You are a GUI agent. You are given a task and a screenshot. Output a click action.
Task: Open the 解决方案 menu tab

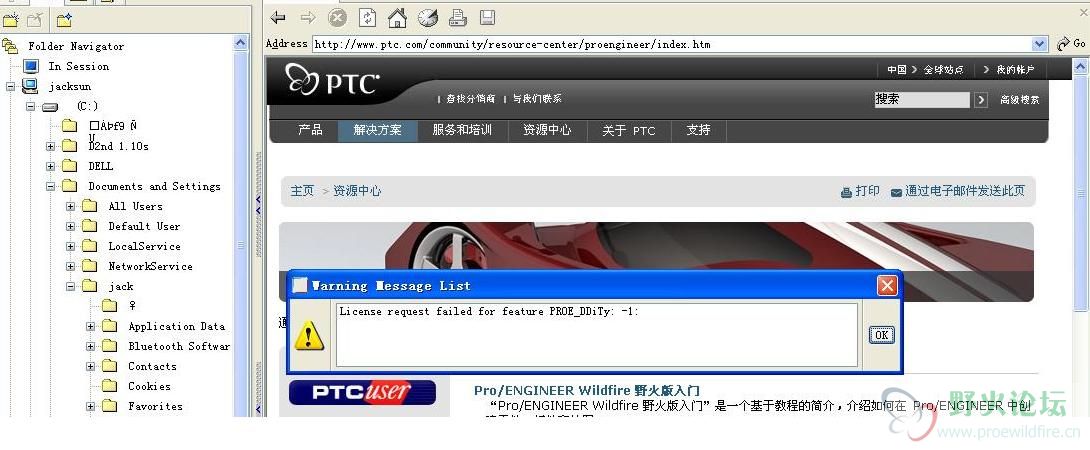click(x=377, y=130)
